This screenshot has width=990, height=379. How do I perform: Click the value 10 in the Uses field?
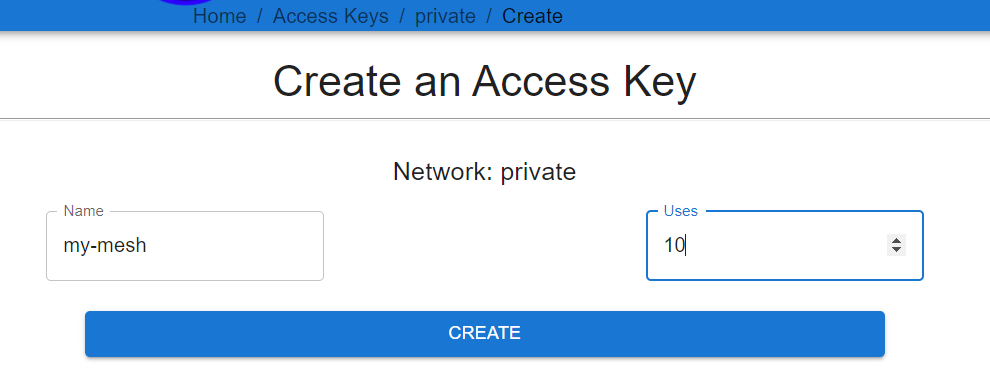674,245
